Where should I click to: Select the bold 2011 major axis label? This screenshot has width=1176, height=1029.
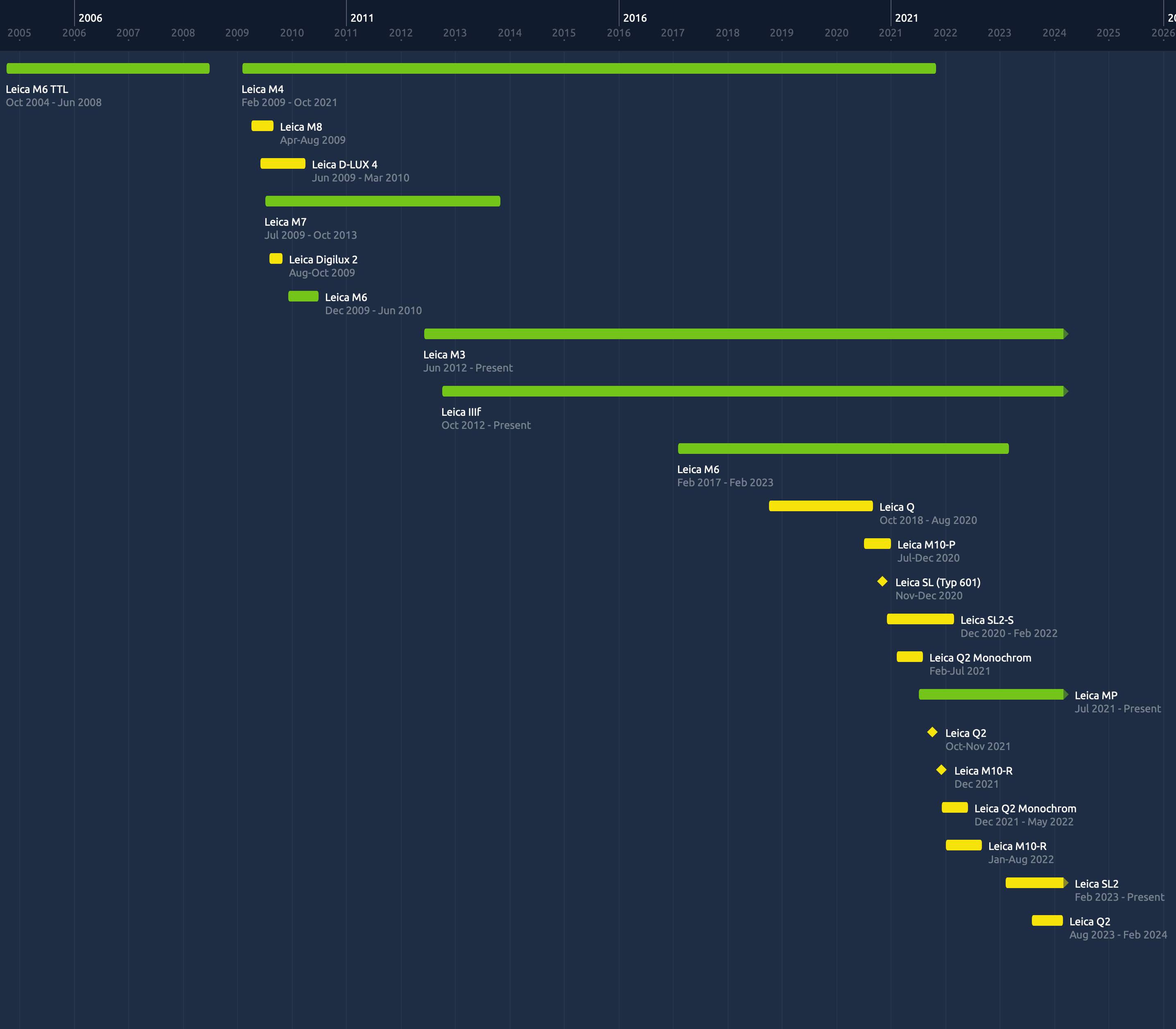pyautogui.click(x=362, y=18)
